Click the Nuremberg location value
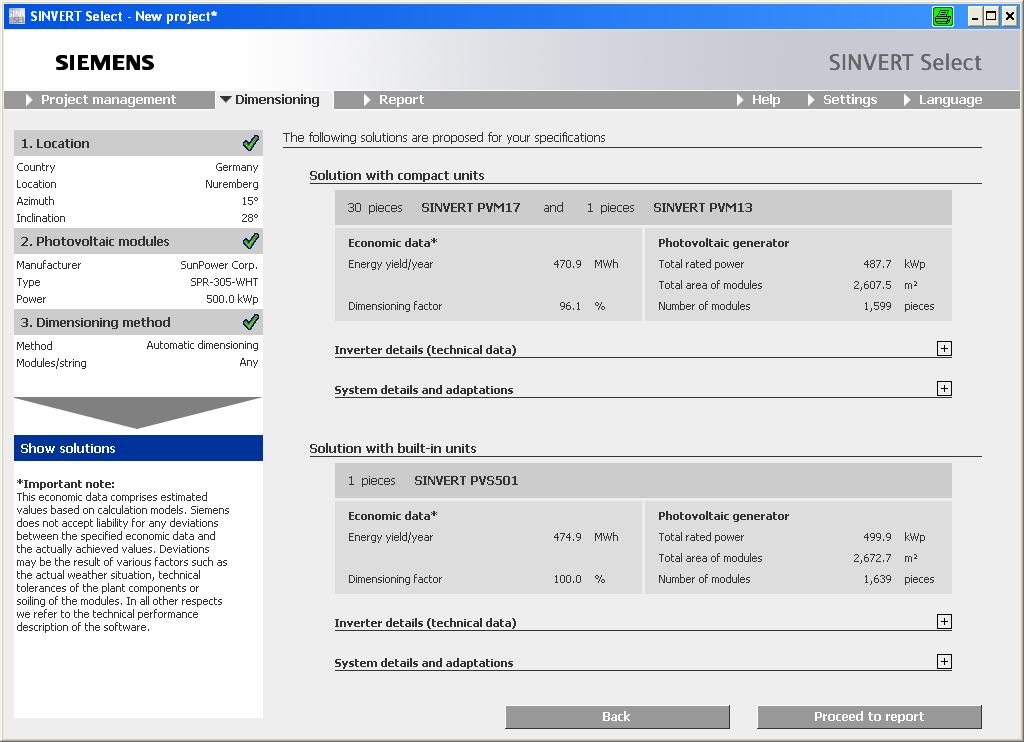The height and width of the screenshot is (742, 1024). 232,184
